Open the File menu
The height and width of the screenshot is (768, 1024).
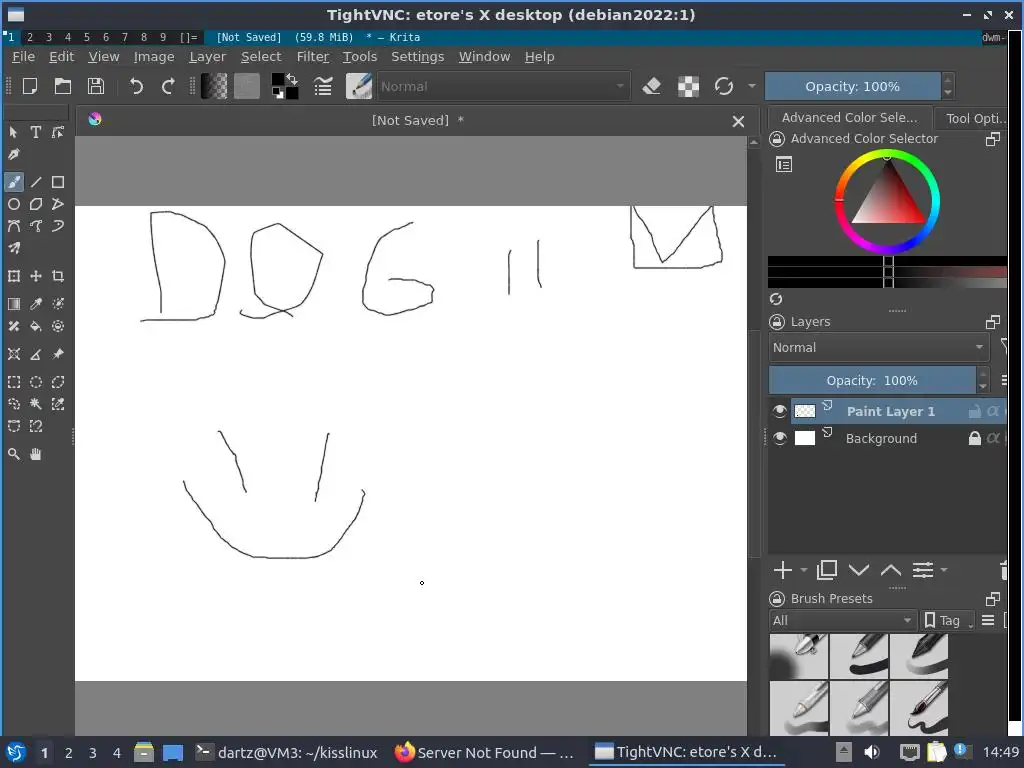click(24, 57)
